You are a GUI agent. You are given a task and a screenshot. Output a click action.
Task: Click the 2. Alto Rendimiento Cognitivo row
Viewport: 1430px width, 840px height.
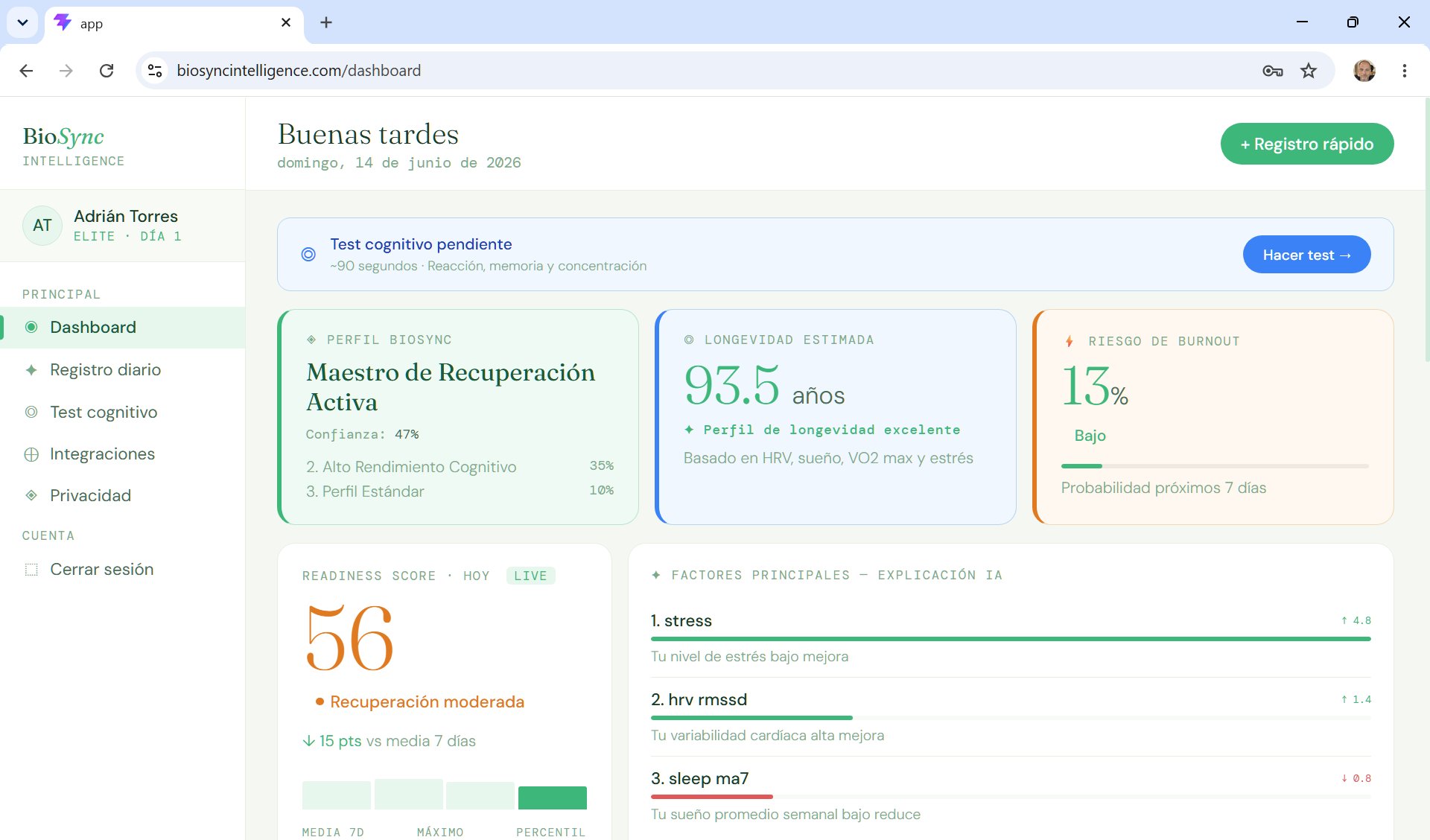click(460, 467)
